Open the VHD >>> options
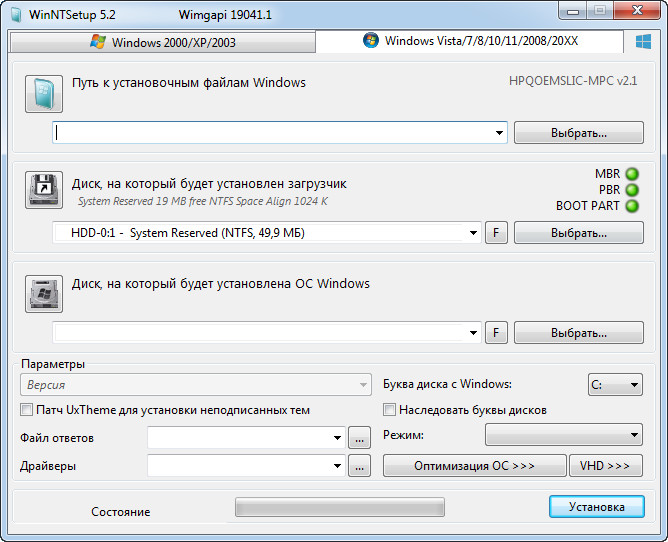The width and height of the screenshot is (668, 542). [606, 465]
